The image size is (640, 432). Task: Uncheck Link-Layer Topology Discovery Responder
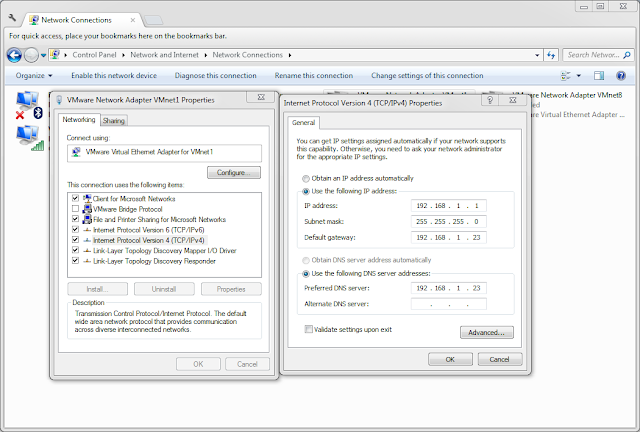(75, 261)
